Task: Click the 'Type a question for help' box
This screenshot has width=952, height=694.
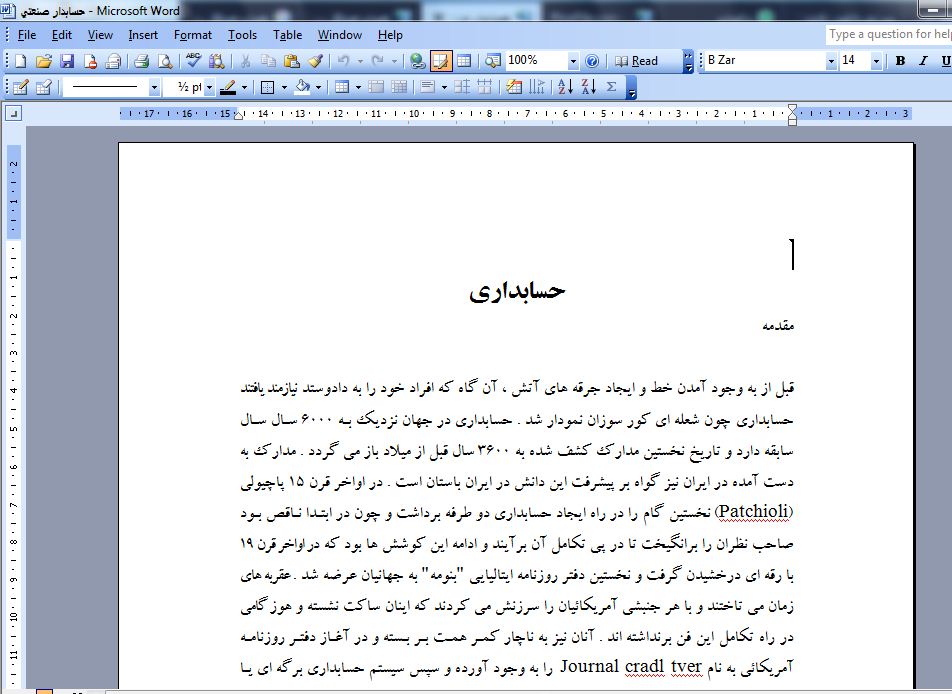Action: point(888,34)
